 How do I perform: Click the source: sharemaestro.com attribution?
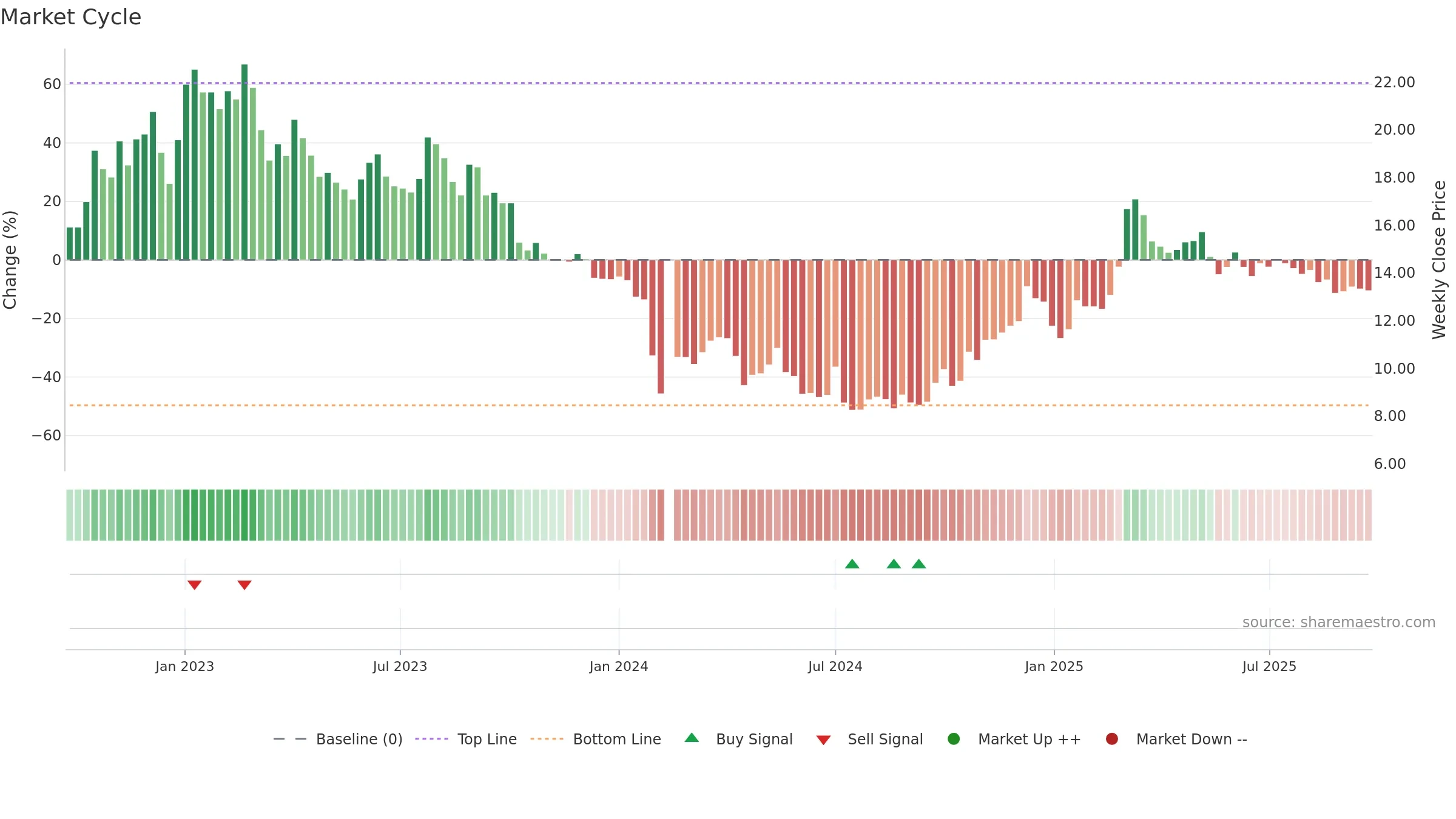coord(1339,622)
